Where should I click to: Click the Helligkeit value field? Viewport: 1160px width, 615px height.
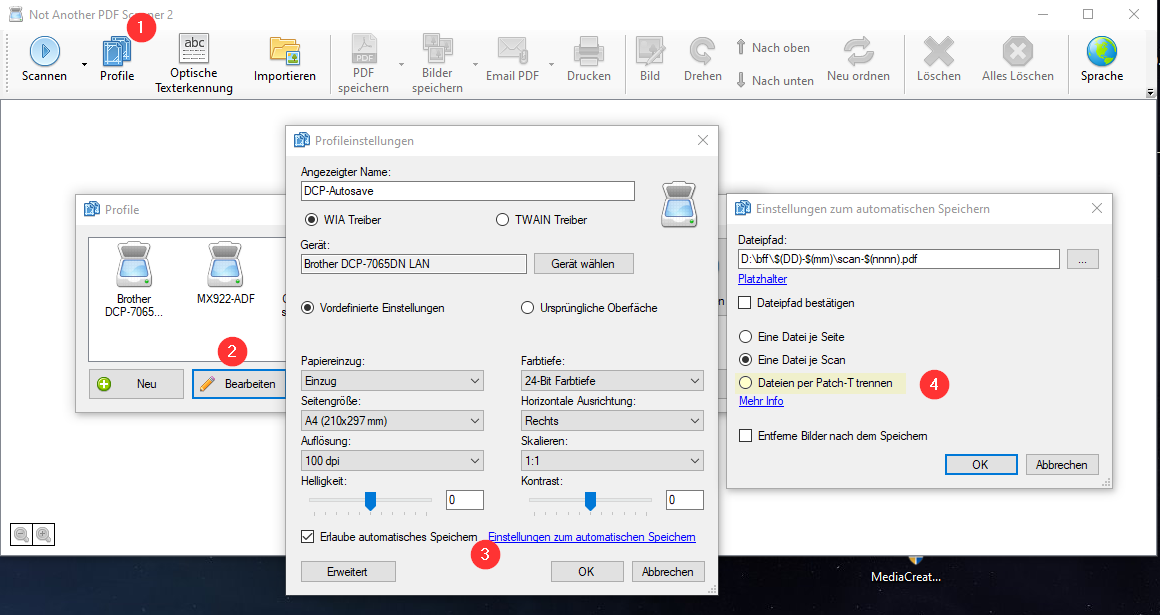pos(465,500)
